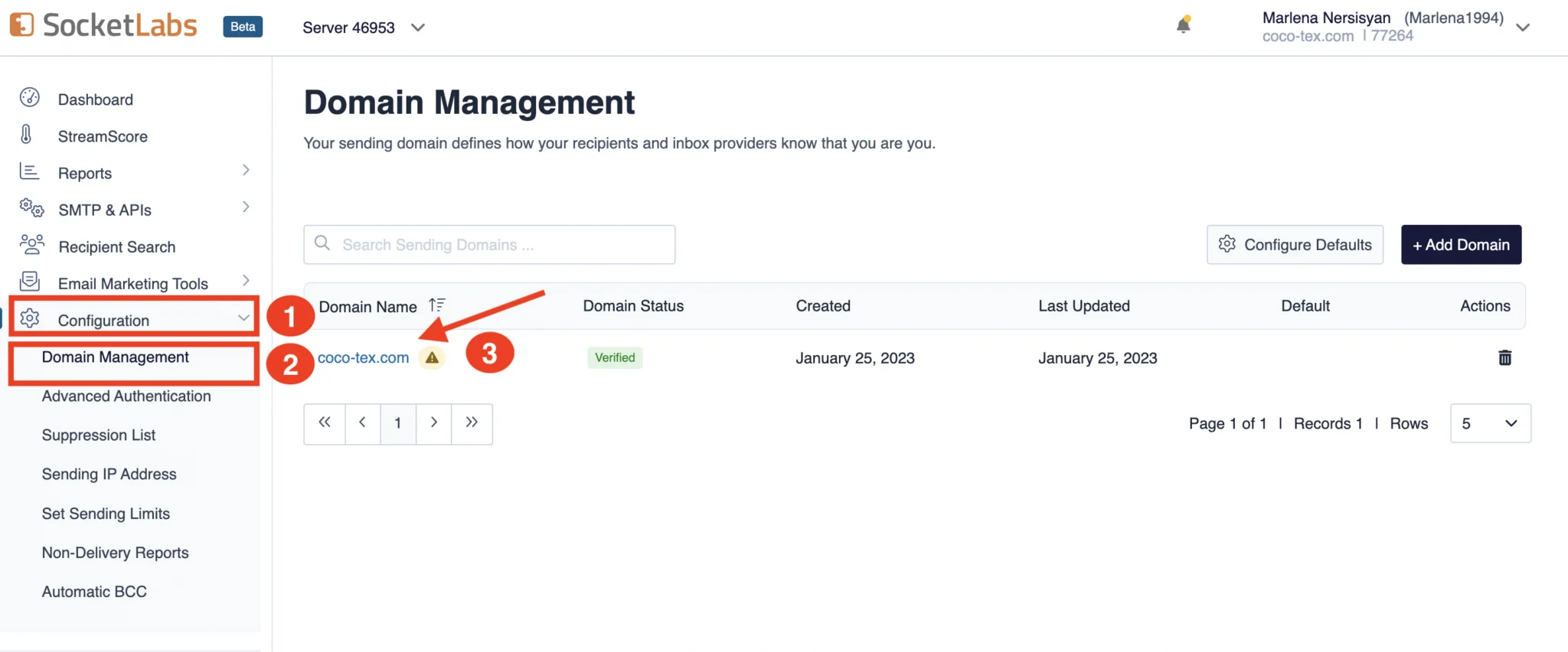Screen dimensions: 1568x652
Task: Select page 1 in pagination
Action: [397, 423]
